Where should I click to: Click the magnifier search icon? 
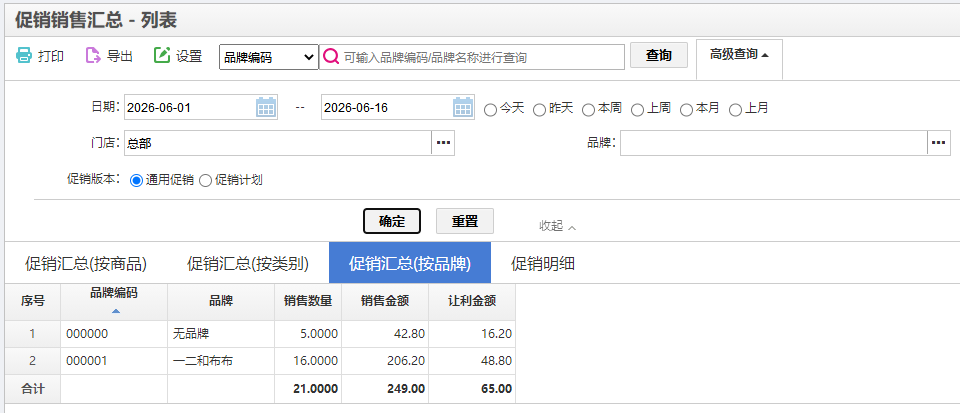pos(331,57)
